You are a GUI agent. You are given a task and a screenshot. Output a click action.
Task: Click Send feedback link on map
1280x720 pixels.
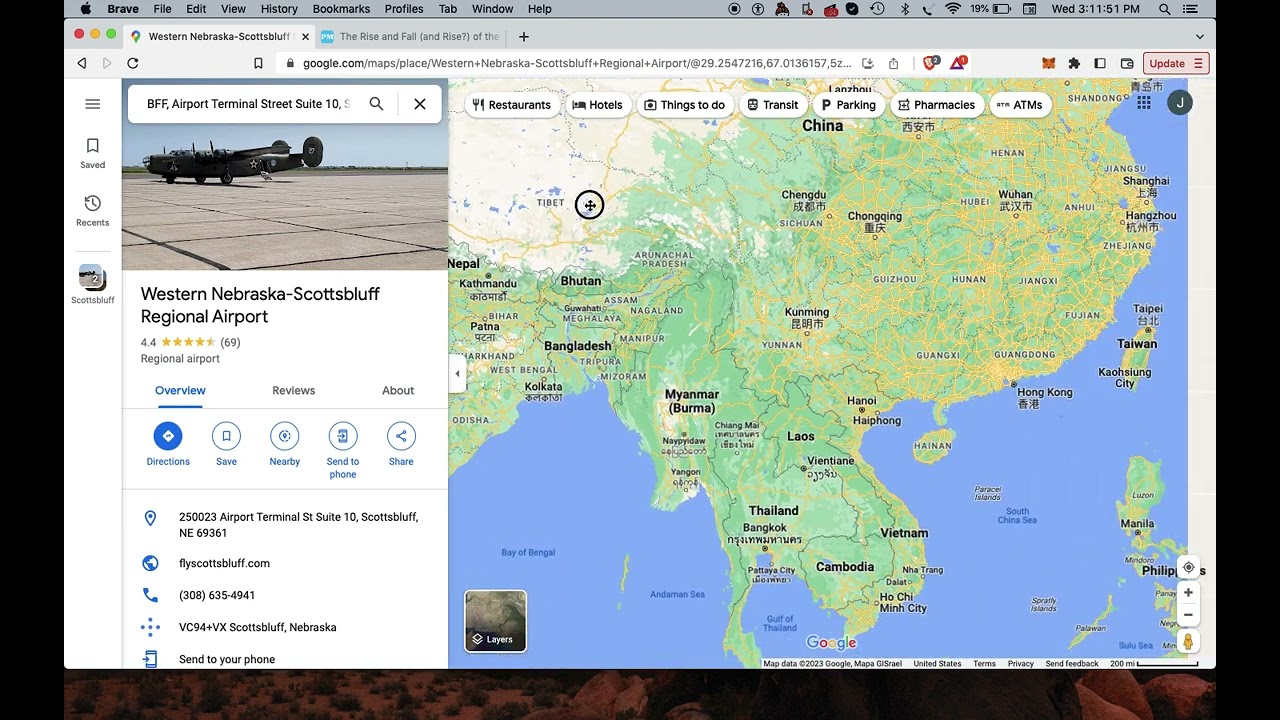[x=1072, y=664]
